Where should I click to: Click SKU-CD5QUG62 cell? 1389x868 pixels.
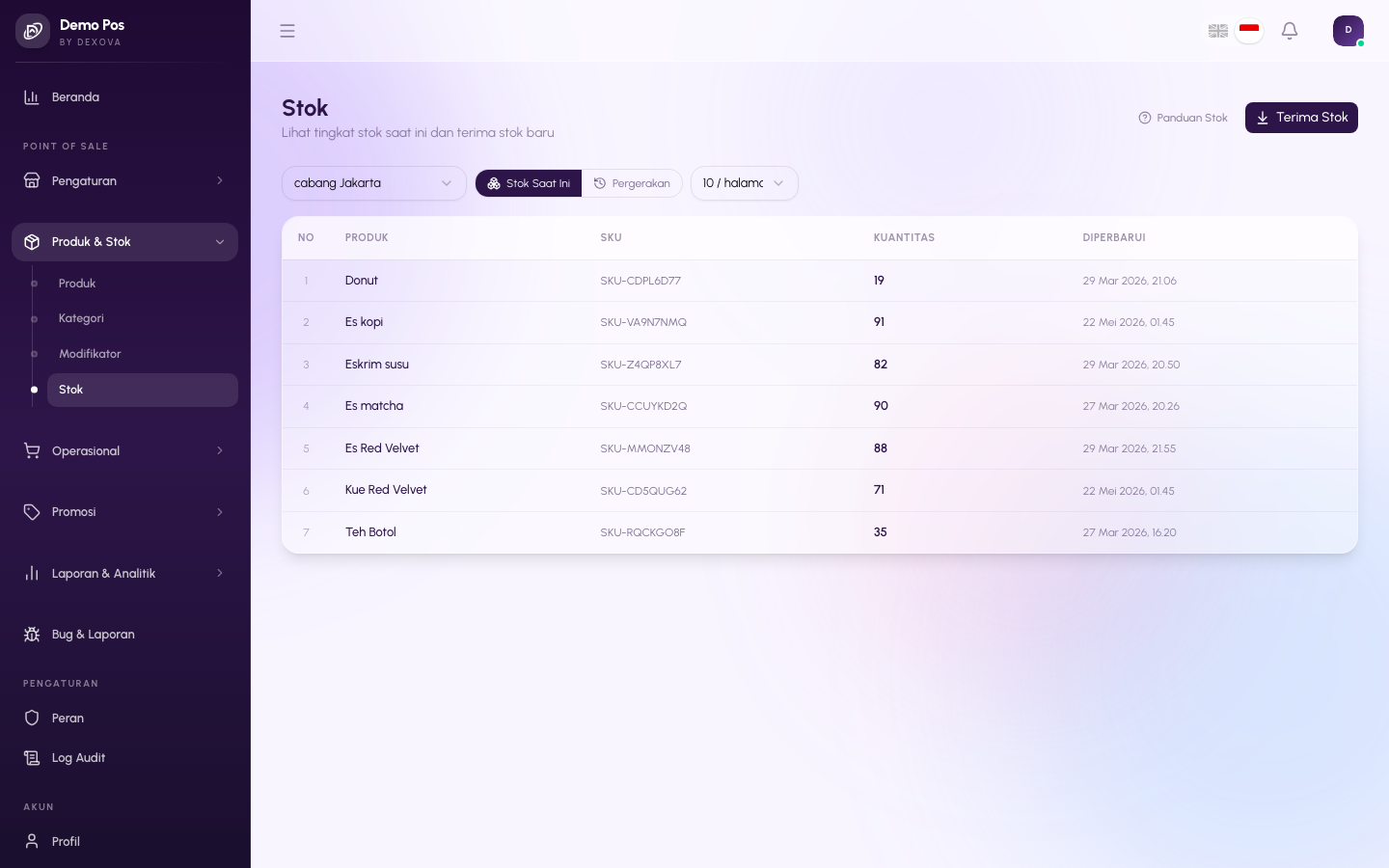point(643,491)
